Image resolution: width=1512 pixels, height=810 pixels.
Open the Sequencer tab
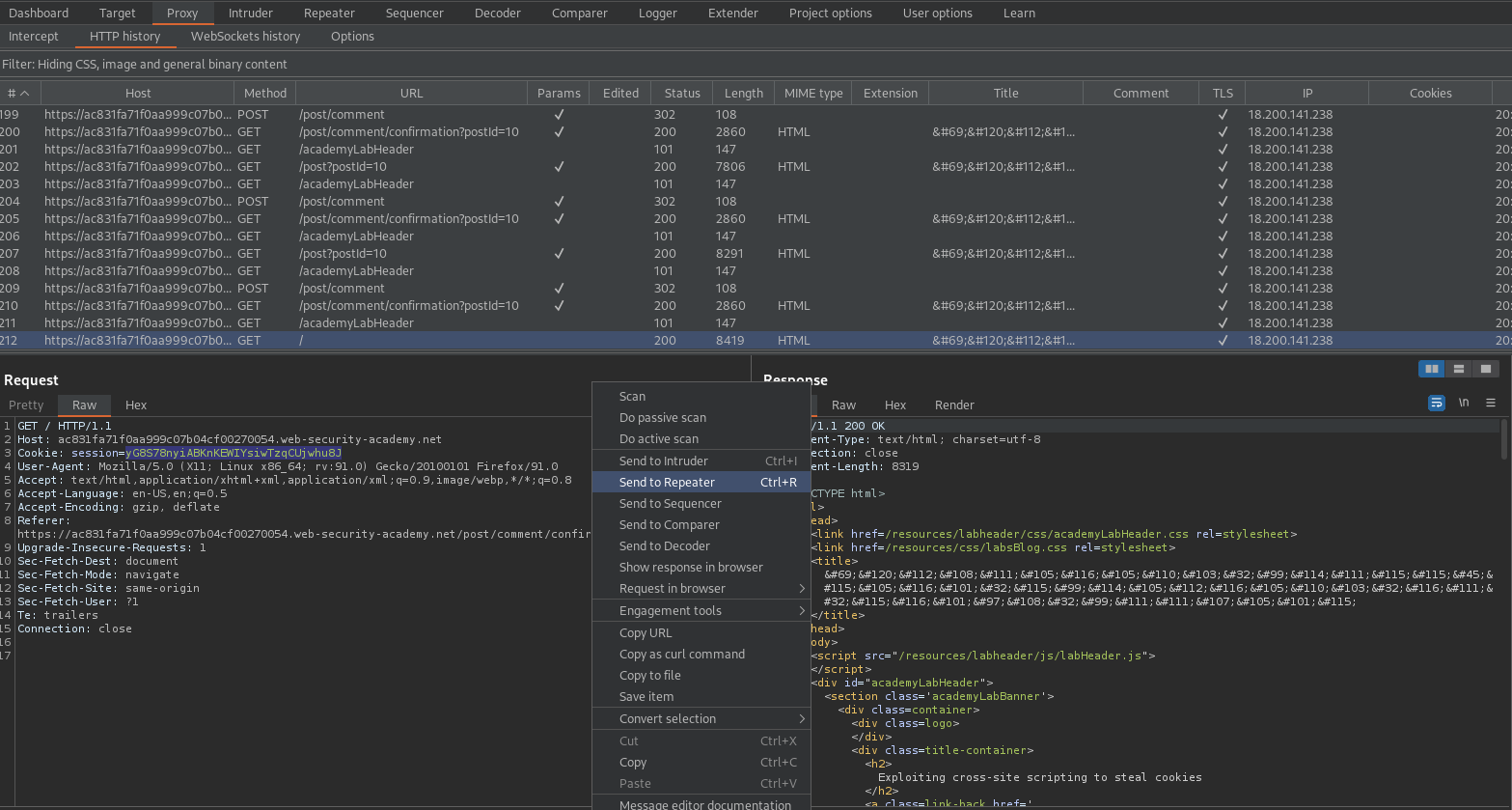(415, 13)
